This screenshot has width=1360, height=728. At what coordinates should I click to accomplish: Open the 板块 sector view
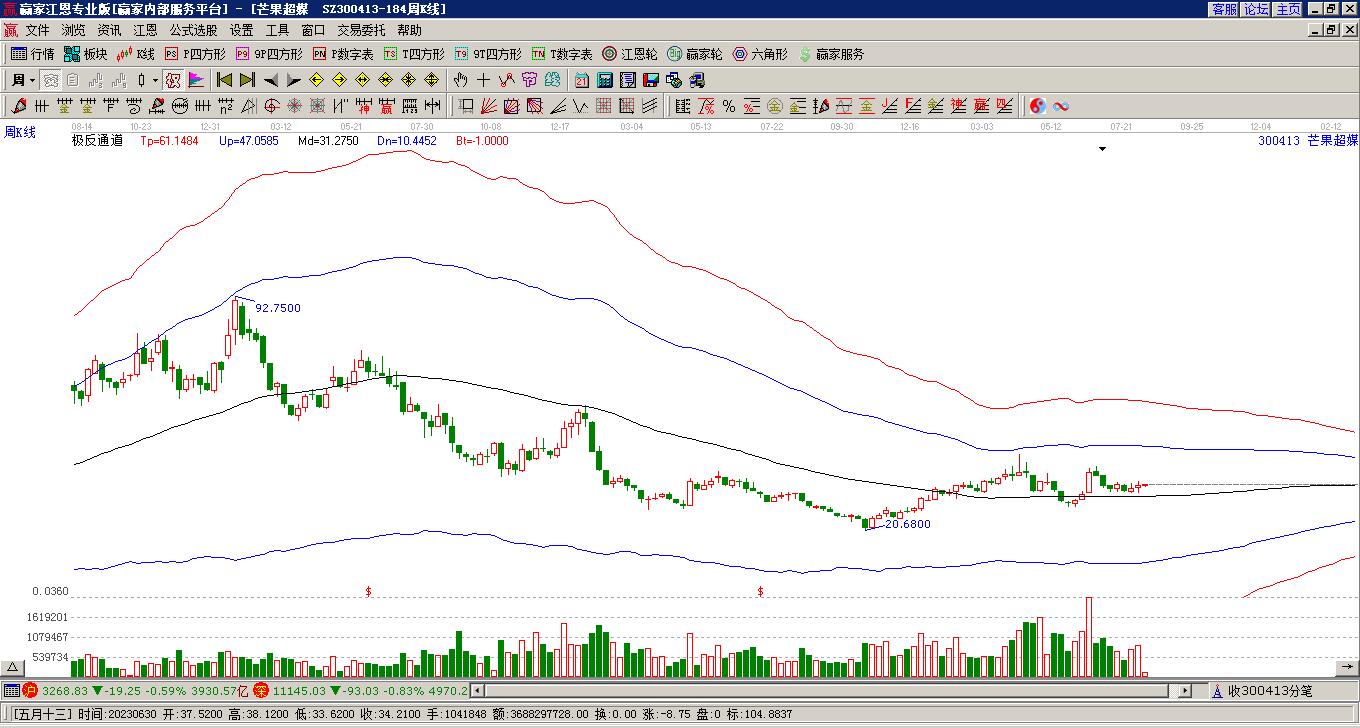point(85,54)
